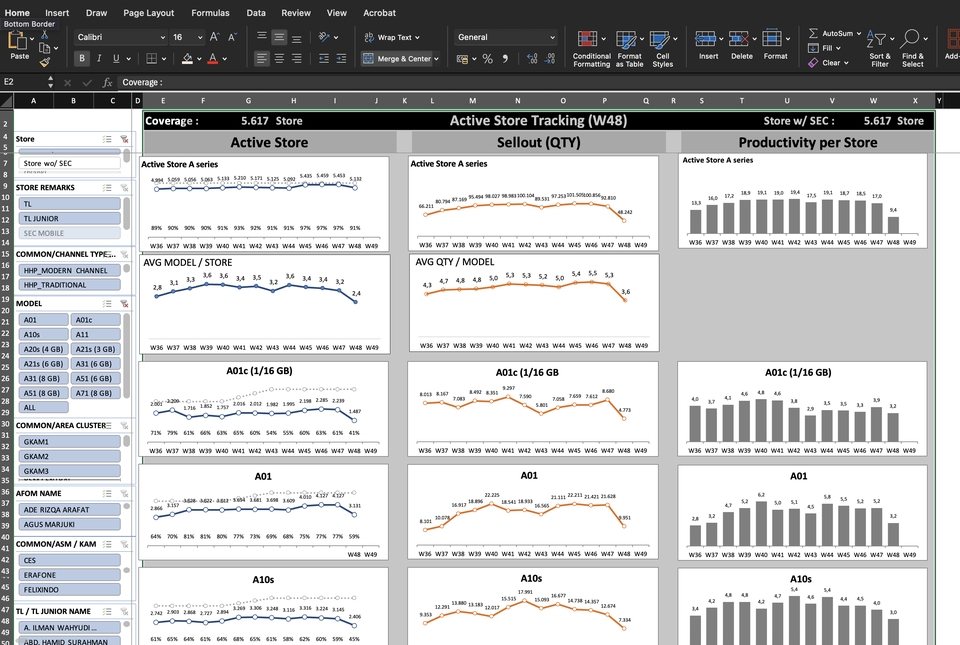Filter by A10s in MODEL slicer
Image resolution: width=960 pixels, height=645 pixels.
point(43,335)
